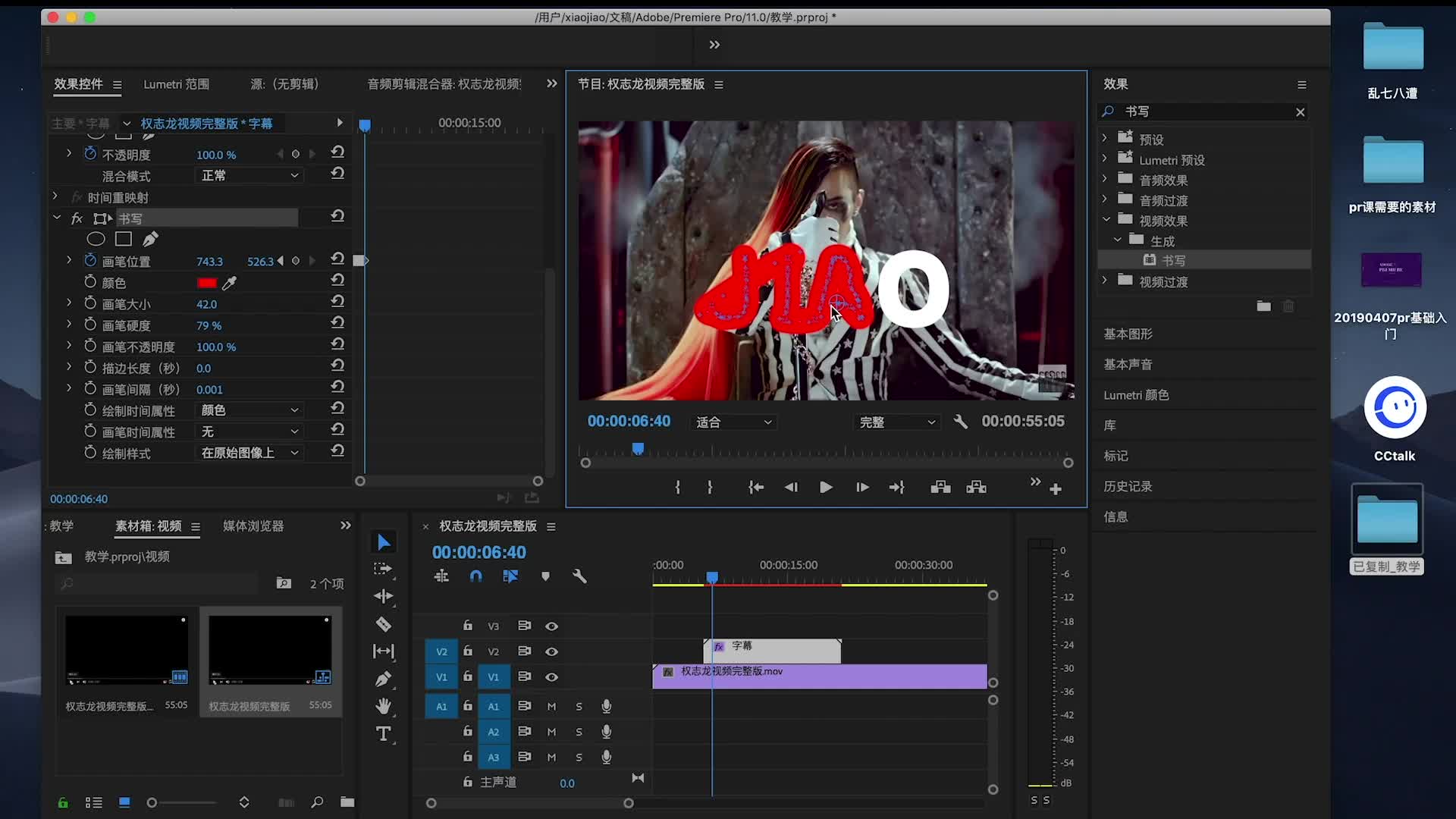Viewport: 1456px width, 819px height.
Task: Go to In point in the program monitor
Action: [x=755, y=488]
